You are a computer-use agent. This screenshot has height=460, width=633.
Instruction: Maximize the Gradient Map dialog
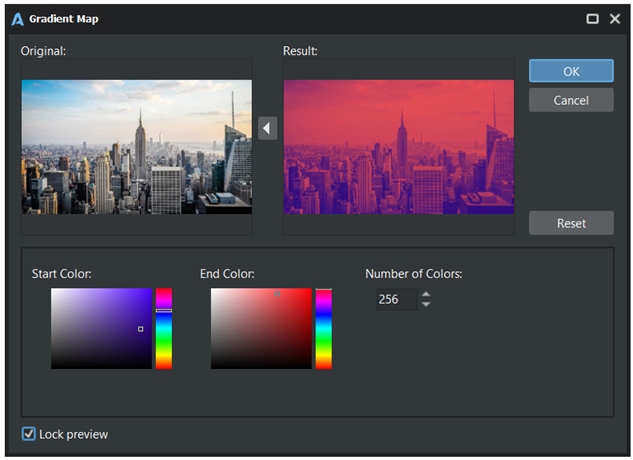point(592,19)
